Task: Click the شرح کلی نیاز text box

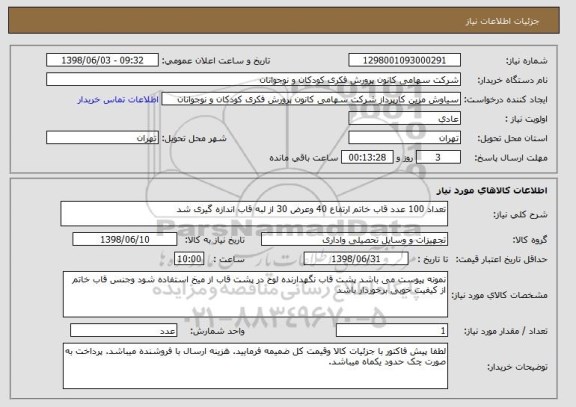Action: 254,214
